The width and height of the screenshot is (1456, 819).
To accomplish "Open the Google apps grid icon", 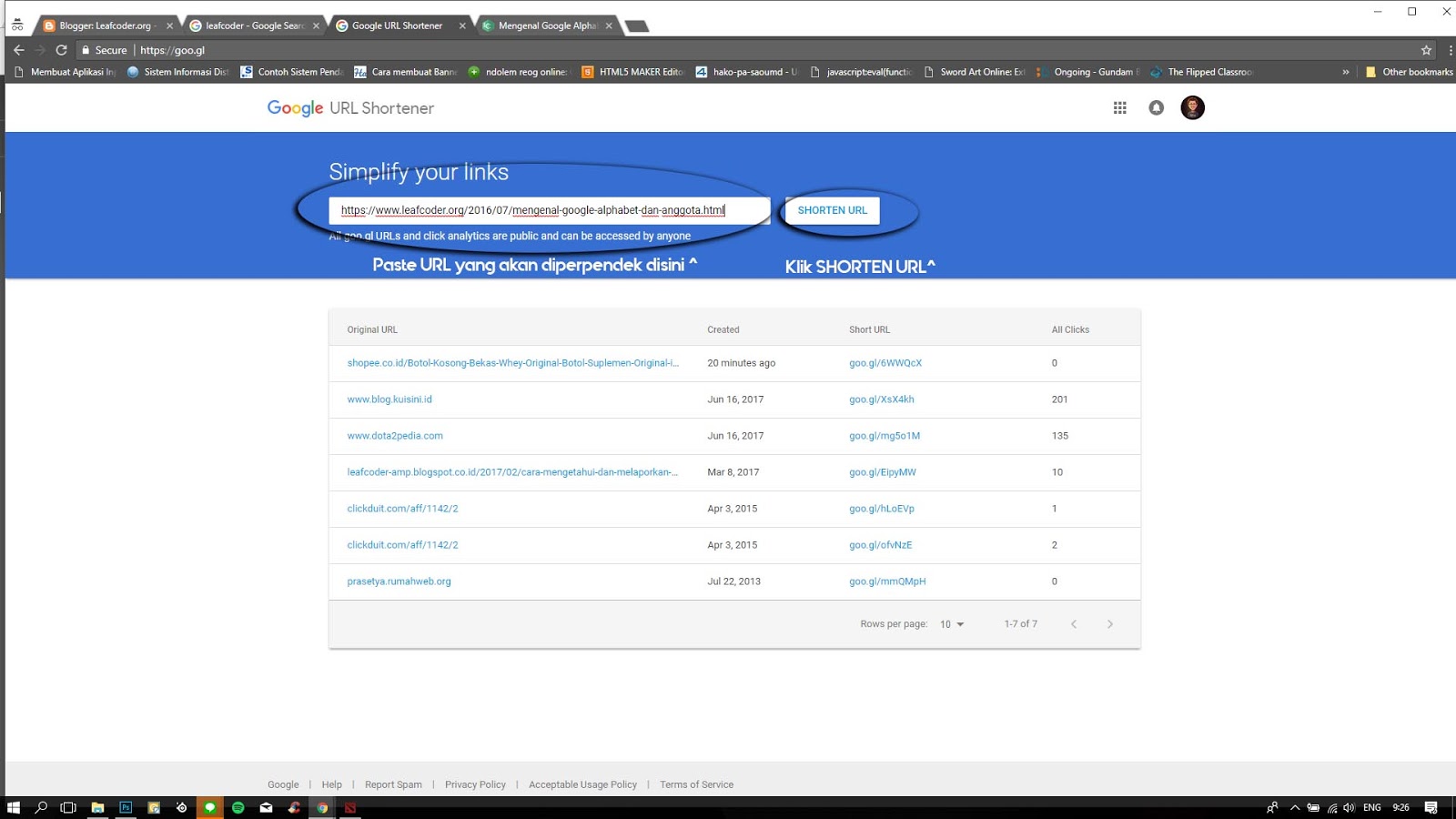I will click(x=1120, y=107).
